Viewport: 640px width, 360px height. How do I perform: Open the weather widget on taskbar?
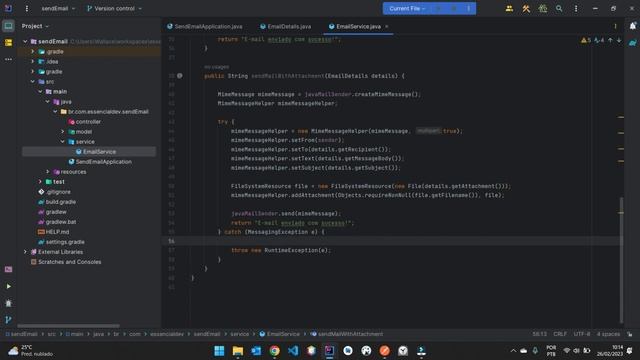30,351
